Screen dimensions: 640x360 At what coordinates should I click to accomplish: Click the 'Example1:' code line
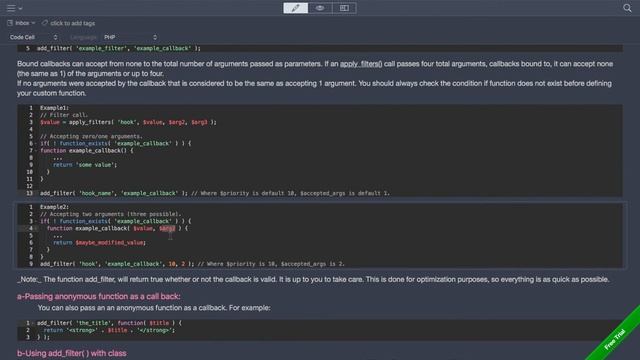tap(55, 108)
